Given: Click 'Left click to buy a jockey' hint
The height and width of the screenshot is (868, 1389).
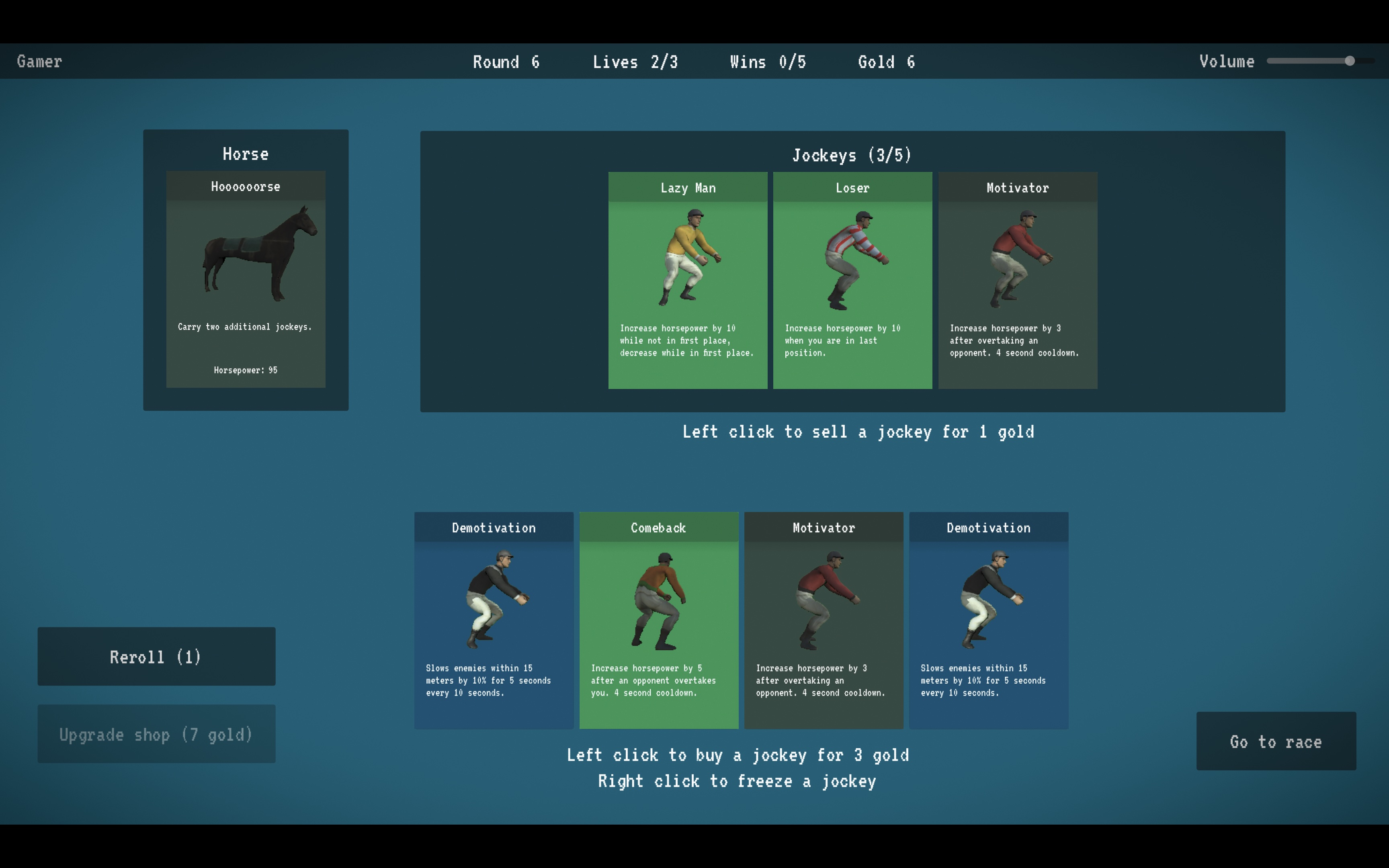Looking at the screenshot, I should click(x=738, y=755).
